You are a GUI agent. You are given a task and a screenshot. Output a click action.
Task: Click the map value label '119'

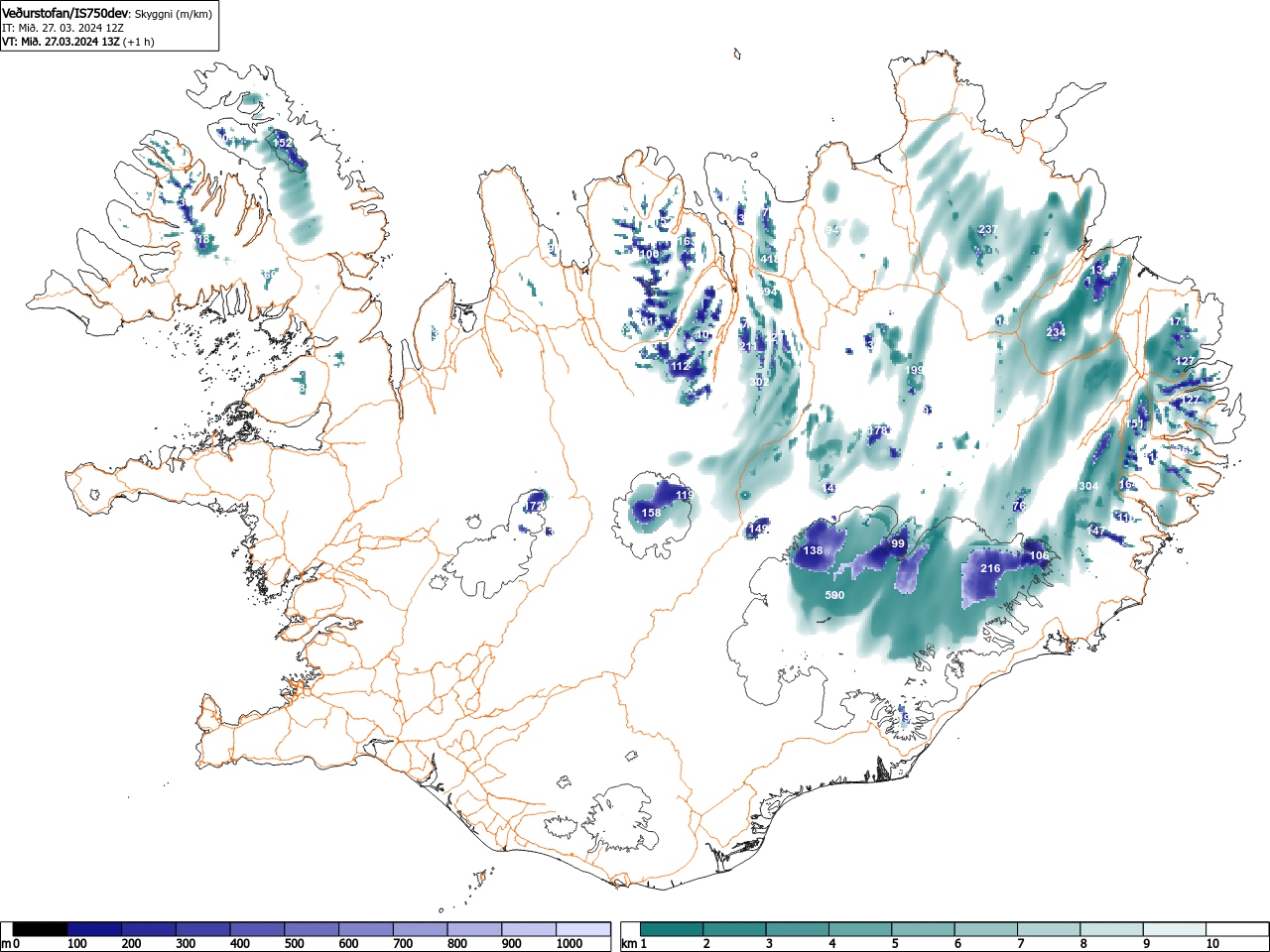pos(685,495)
